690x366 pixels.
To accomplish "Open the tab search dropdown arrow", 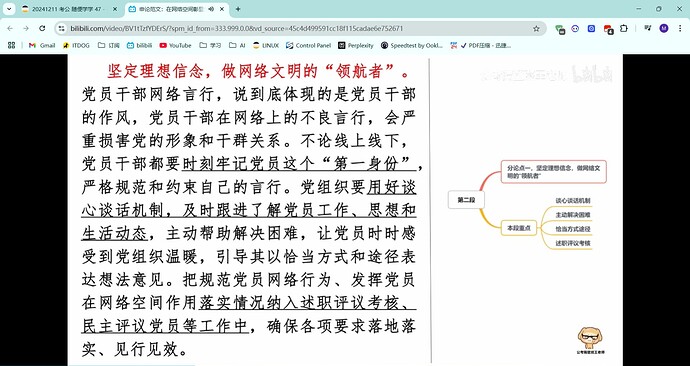I will pos(9,9).
